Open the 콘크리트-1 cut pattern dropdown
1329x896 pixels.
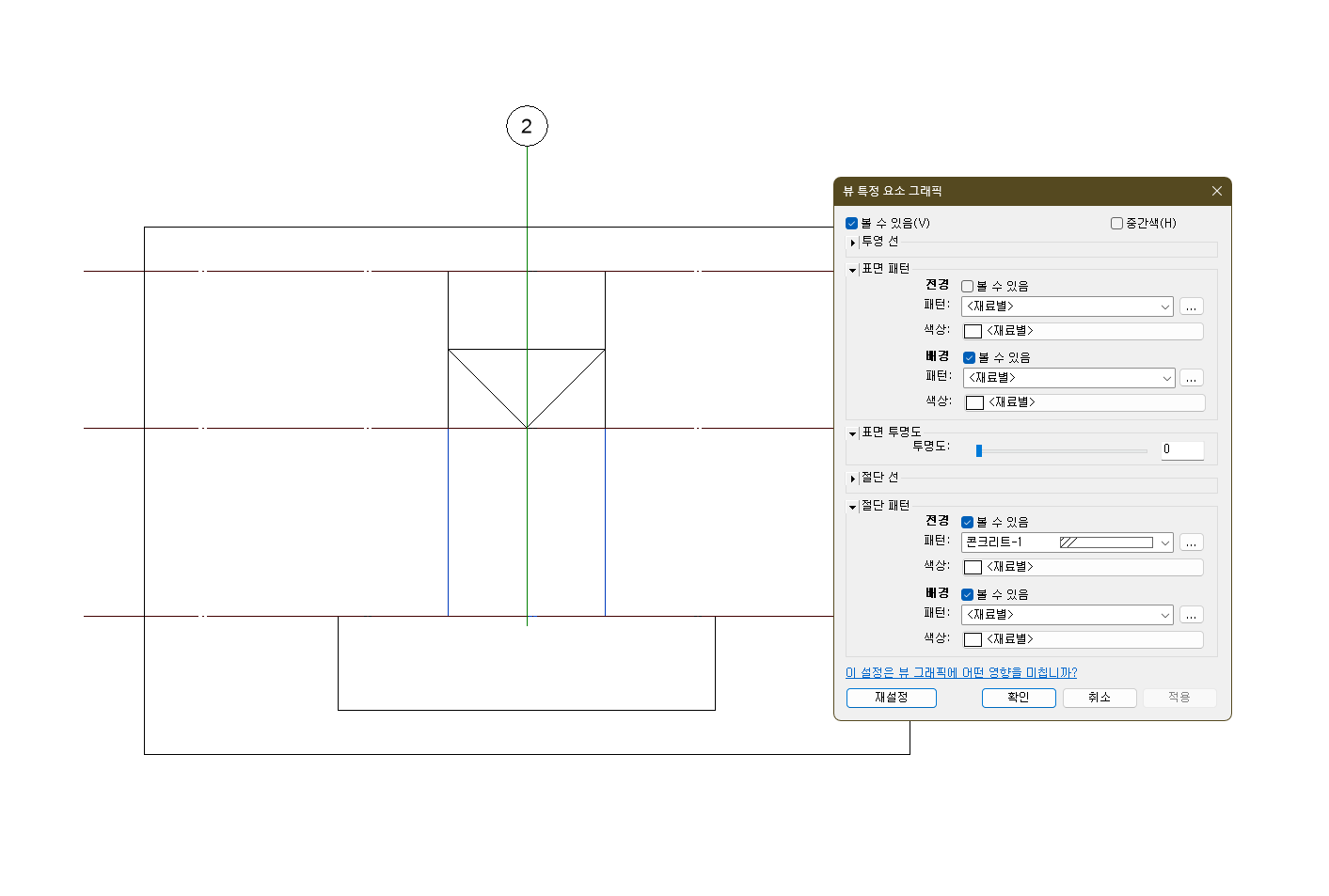pos(1068,542)
